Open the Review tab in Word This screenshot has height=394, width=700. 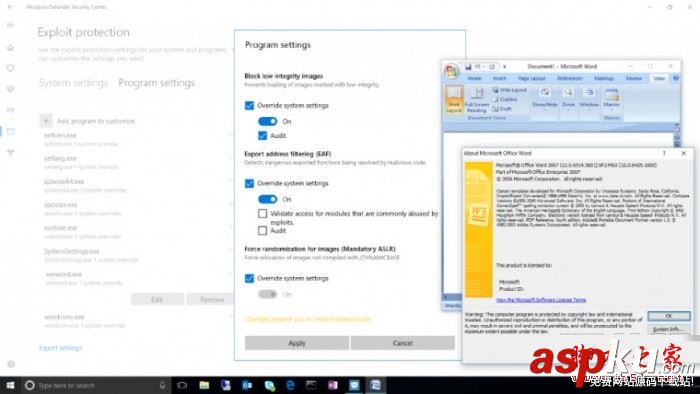(633, 78)
